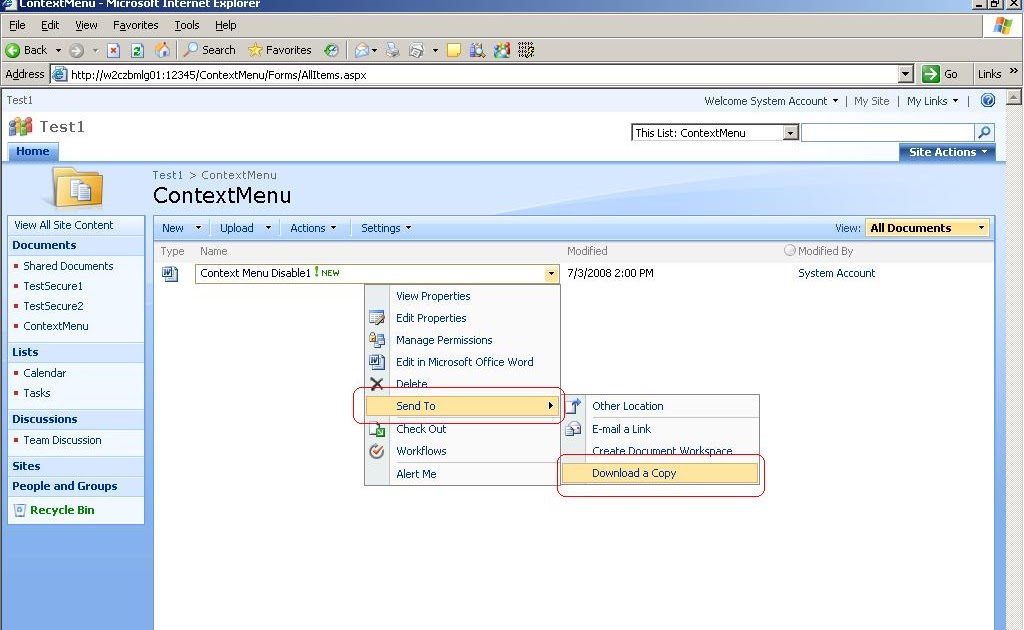Go to the browser Home page icon
This screenshot has width=1024, height=630.
point(162,50)
